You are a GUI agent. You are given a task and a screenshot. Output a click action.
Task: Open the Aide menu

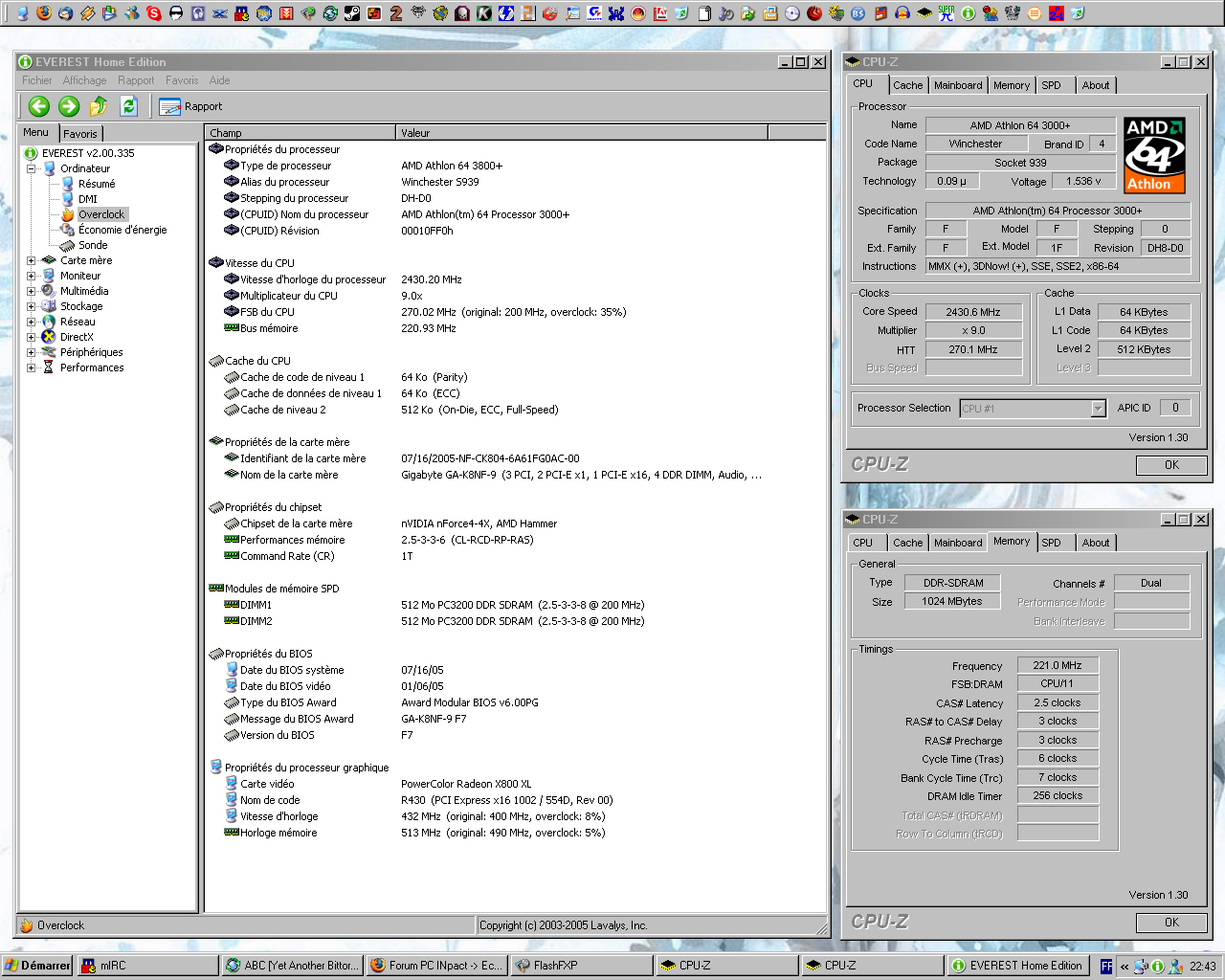[x=219, y=80]
